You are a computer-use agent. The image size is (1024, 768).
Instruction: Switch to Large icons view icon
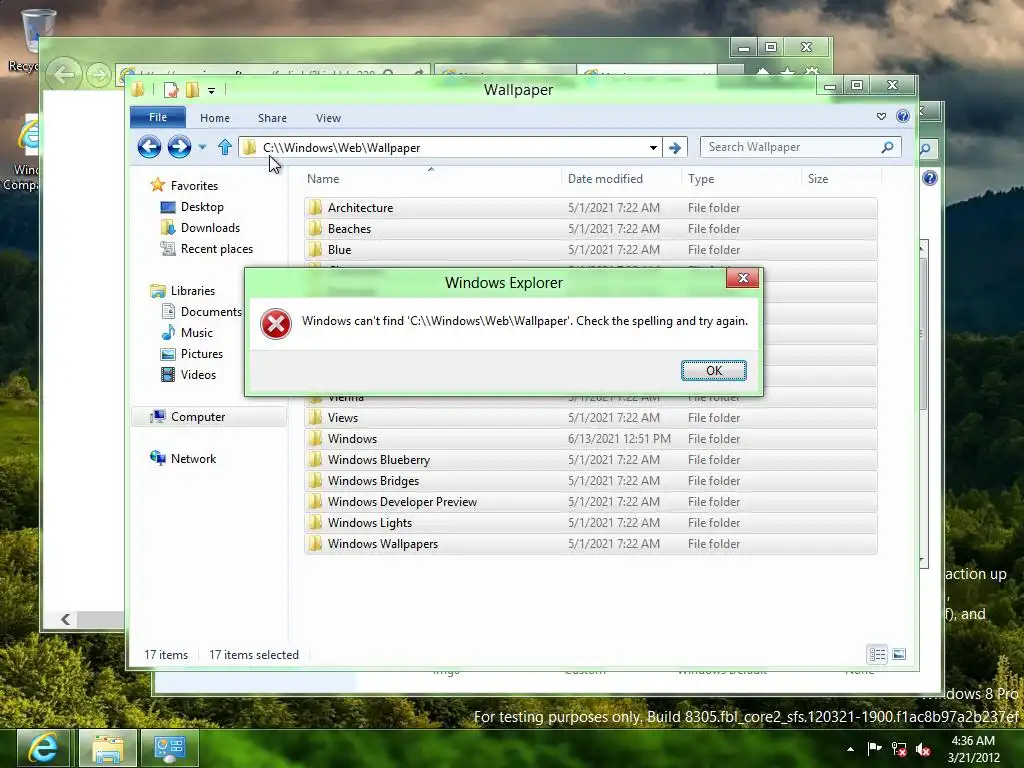tap(899, 654)
